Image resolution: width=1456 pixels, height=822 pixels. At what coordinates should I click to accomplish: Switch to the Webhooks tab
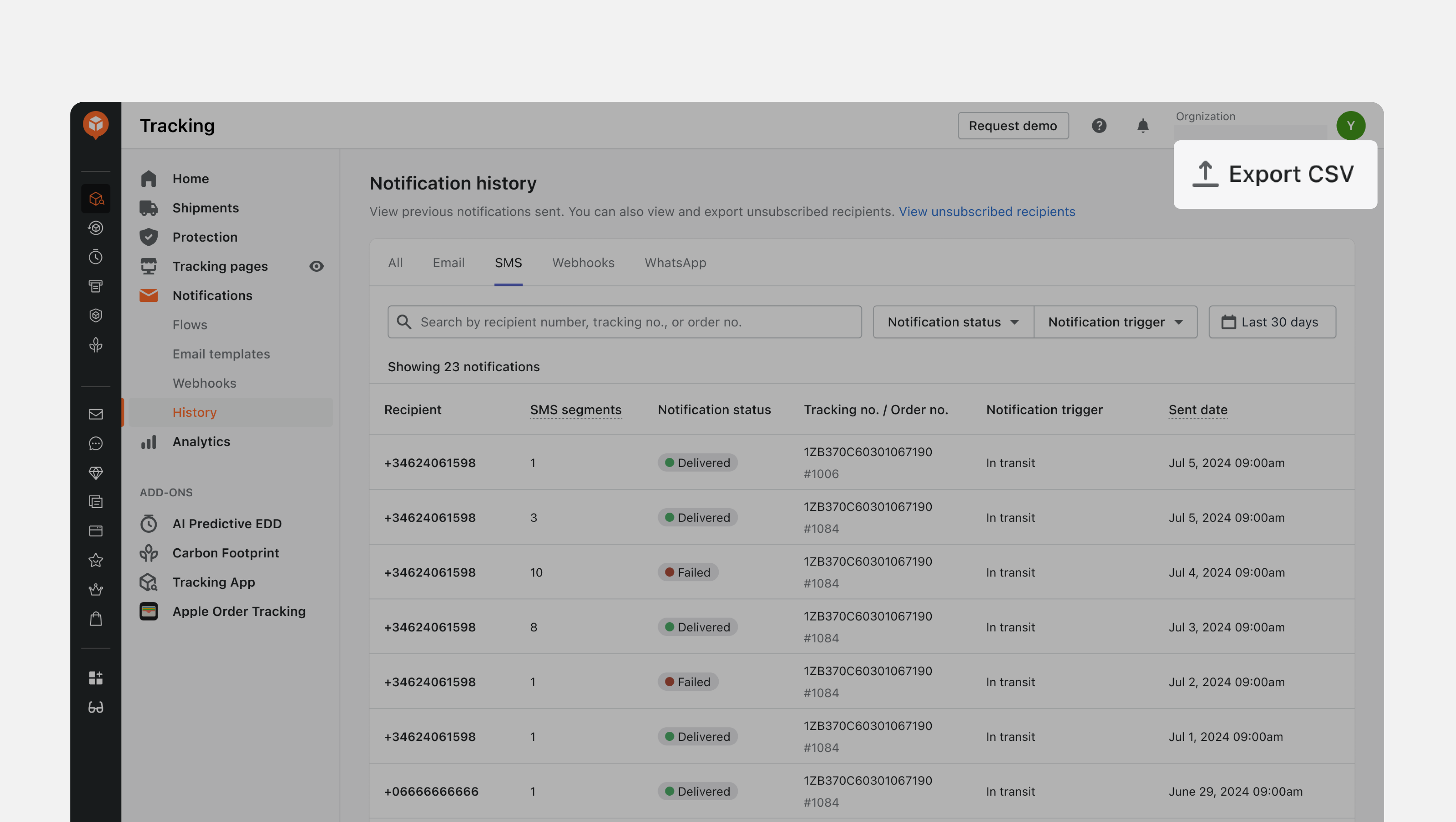583,263
